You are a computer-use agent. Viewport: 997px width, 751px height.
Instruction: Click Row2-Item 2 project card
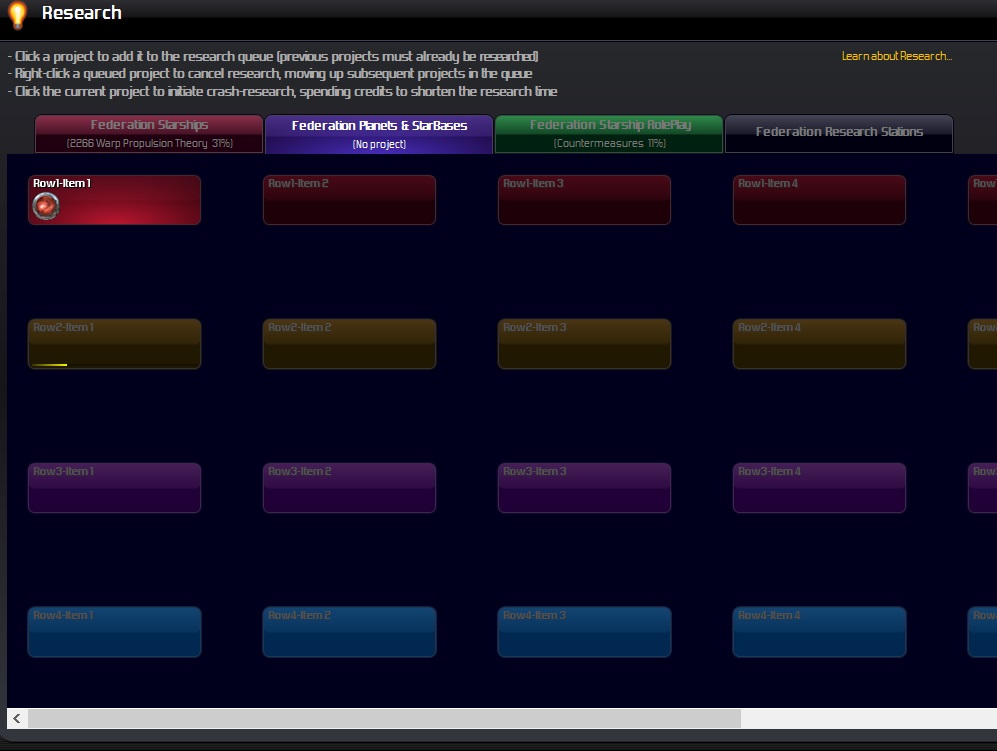coord(349,344)
